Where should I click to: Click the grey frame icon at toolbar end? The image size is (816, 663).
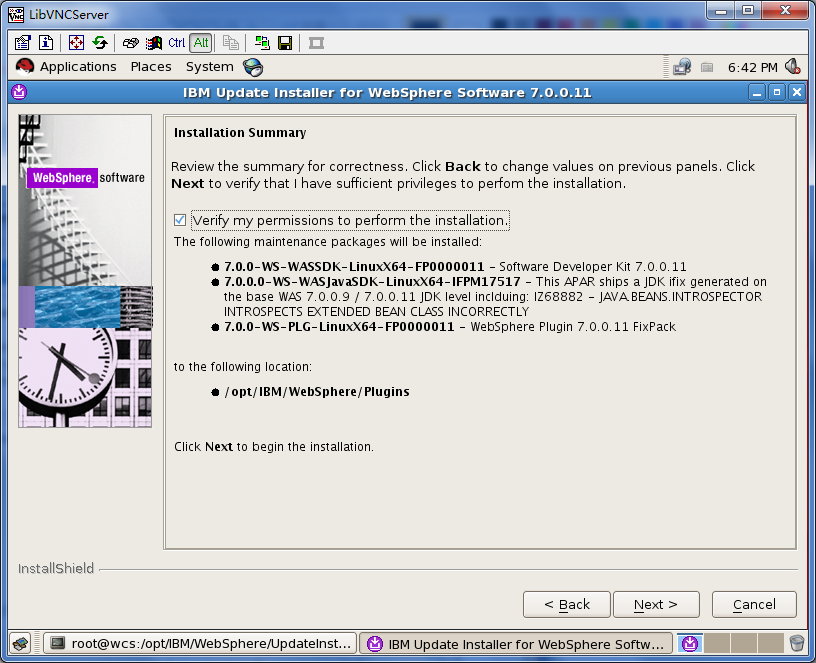(x=316, y=43)
